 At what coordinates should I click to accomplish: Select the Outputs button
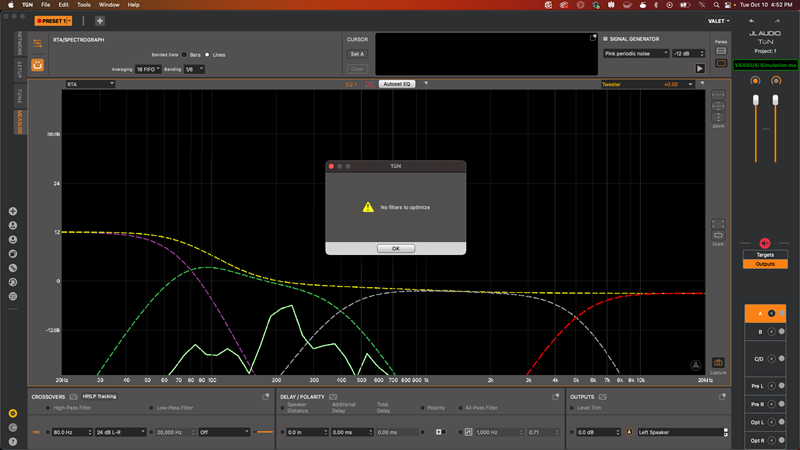click(765, 264)
